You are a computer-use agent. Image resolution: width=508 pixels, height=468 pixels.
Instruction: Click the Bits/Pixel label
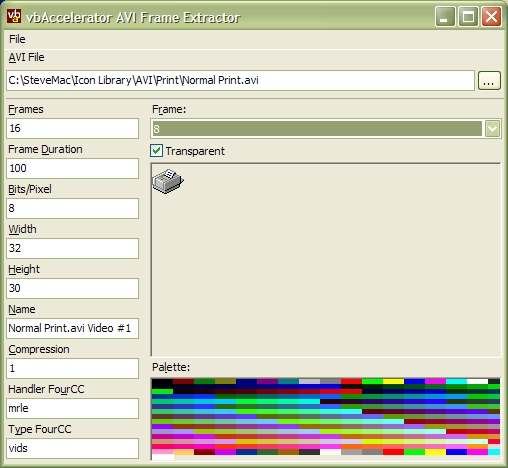(x=30, y=189)
